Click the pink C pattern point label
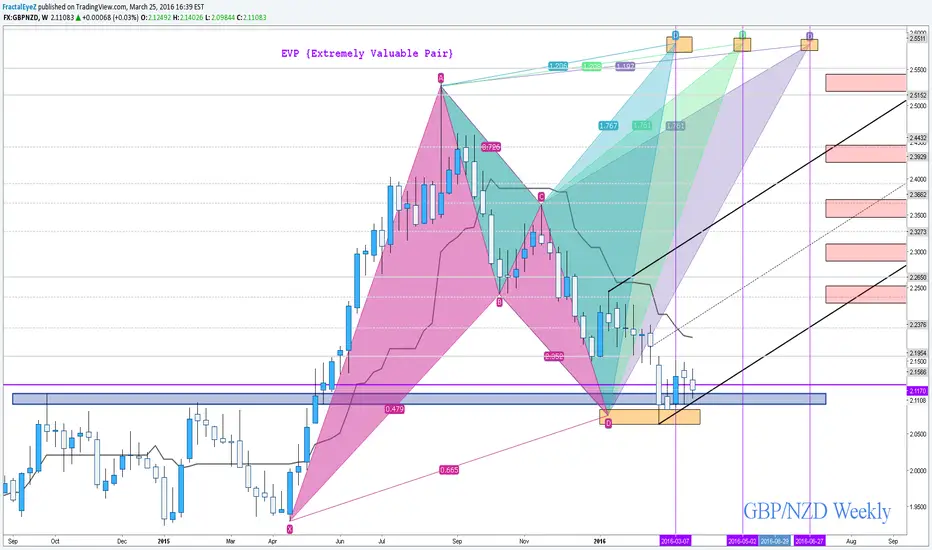 (541, 196)
